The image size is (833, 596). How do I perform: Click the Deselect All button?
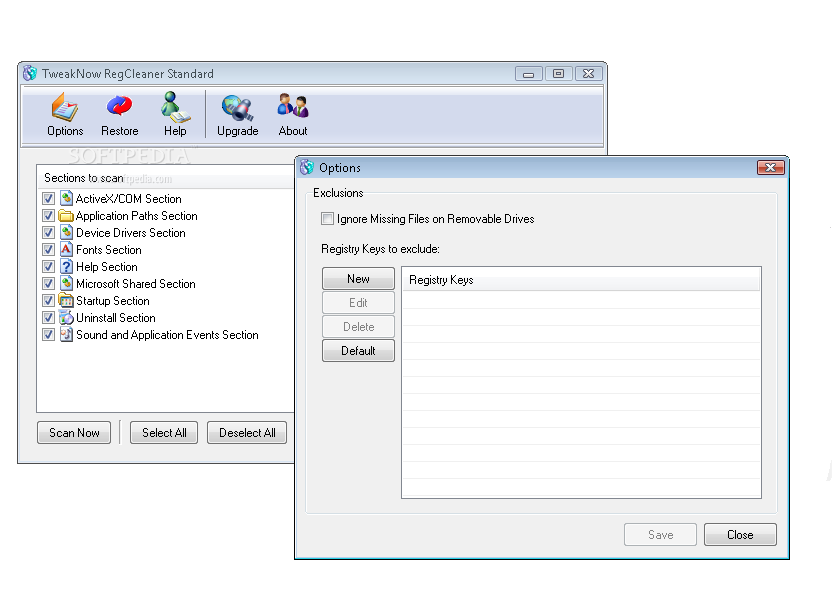tap(247, 433)
